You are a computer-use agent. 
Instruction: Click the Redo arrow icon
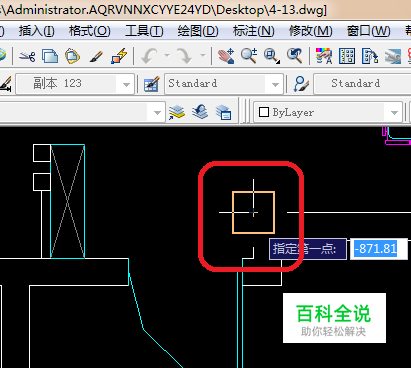184,56
